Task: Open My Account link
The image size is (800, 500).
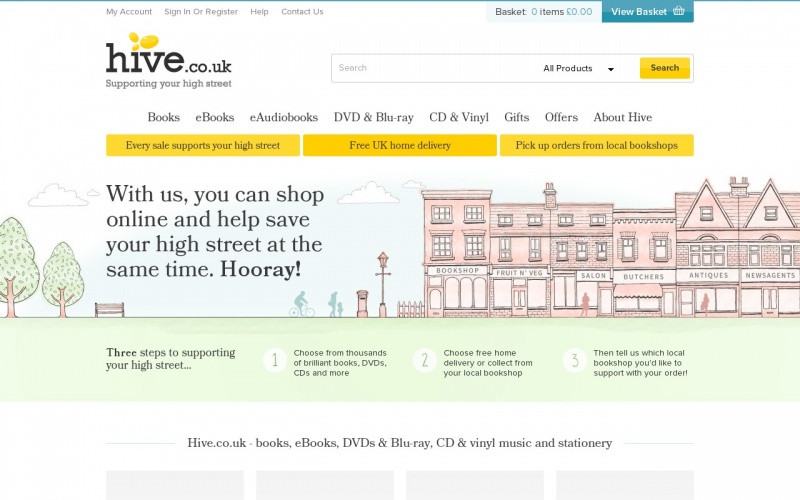Action: (x=129, y=12)
